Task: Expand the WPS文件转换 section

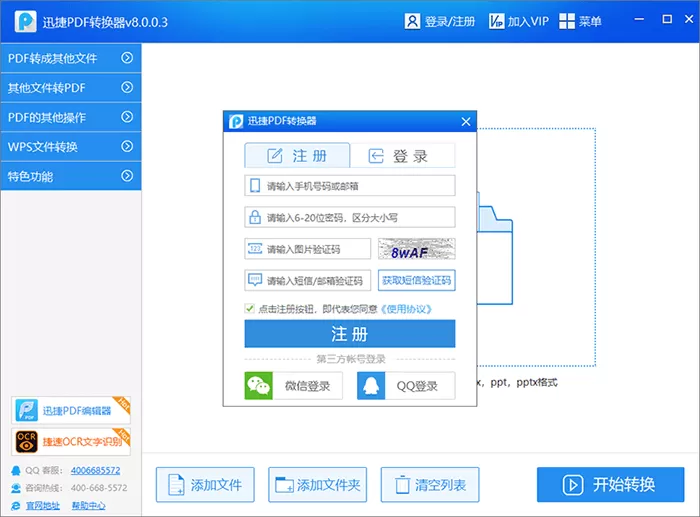Action: [71, 146]
